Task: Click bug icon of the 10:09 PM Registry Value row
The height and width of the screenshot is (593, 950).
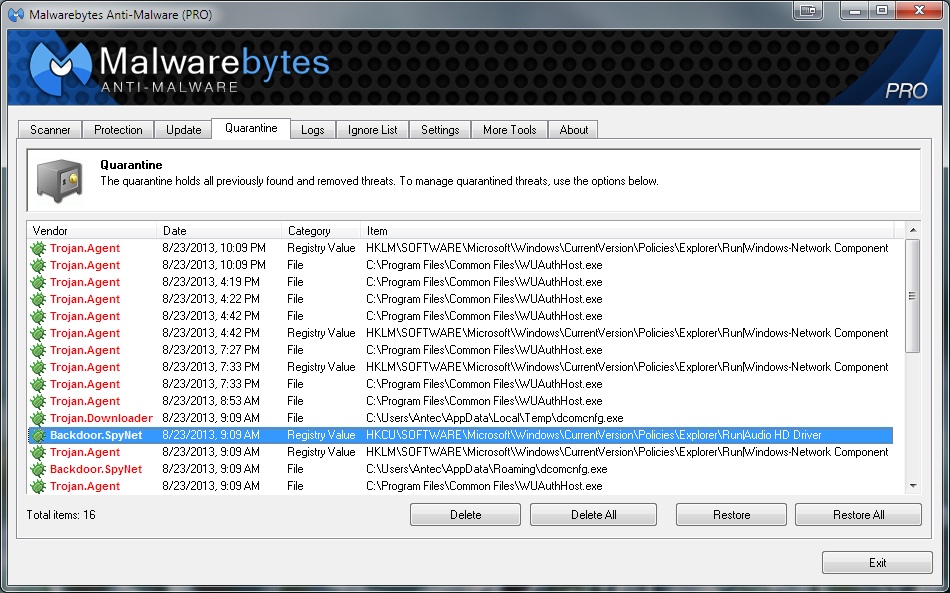Action: click(x=38, y=248)
